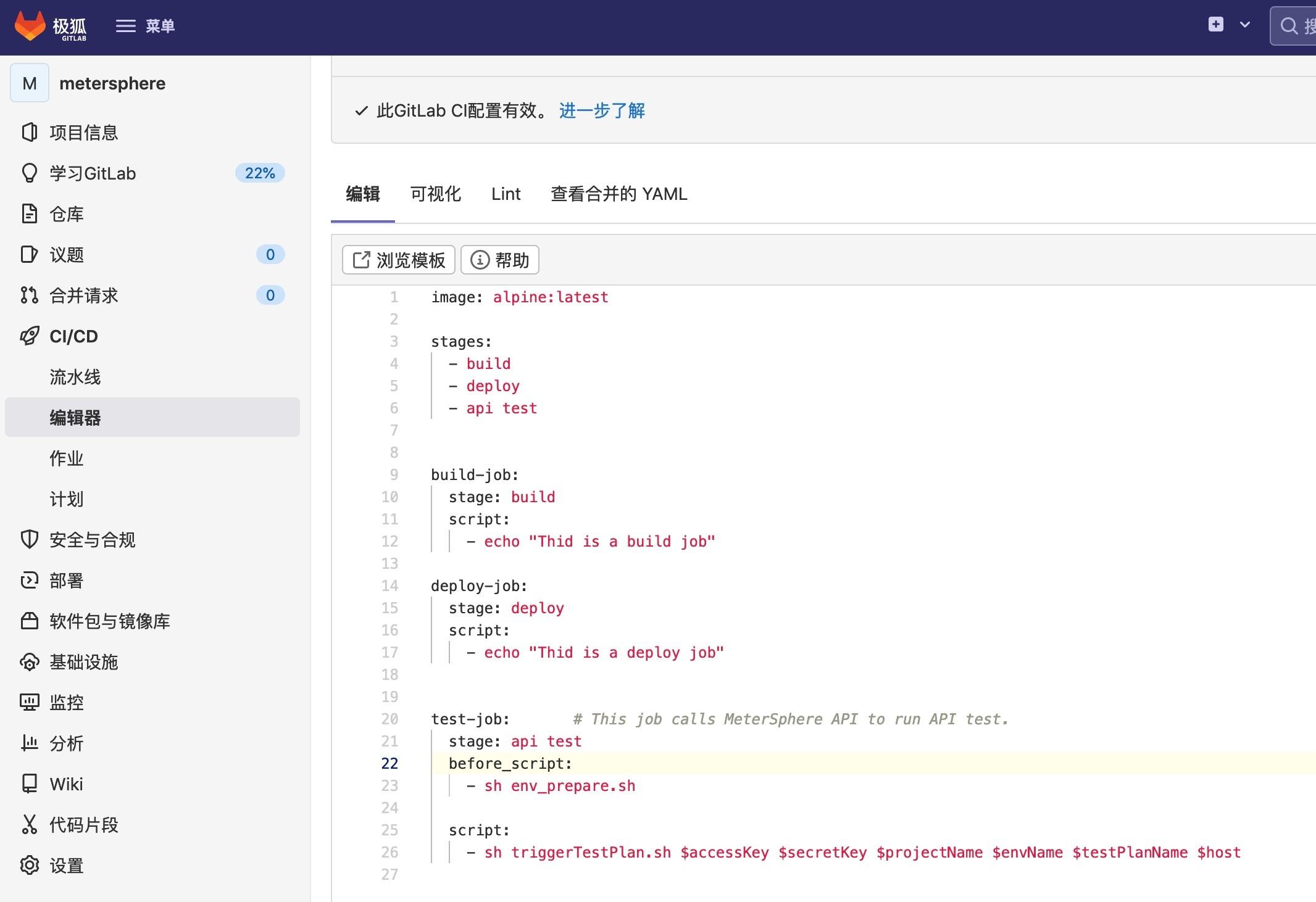Click the 代码片段 snippets icon
1316x902 pixels.
pos(29,824)
